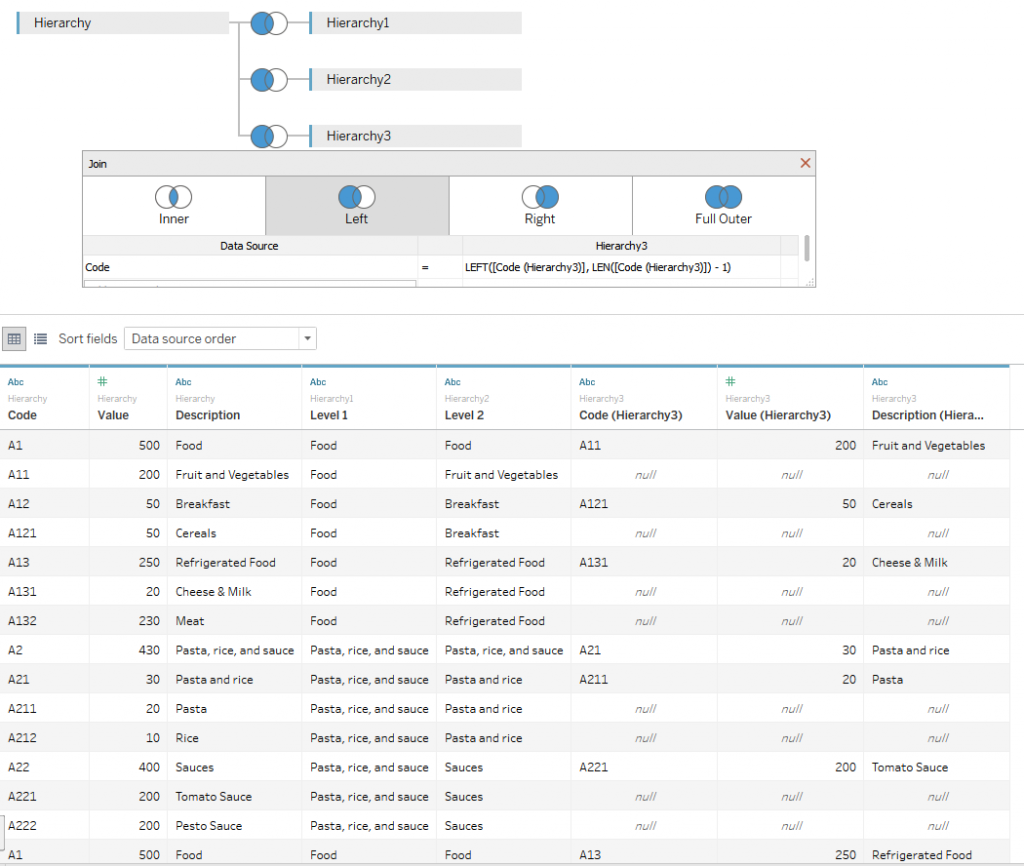This screenshot has height=866, width=1024.
Task: Click the A121 cell in Code column
Action: tap(44, 533)
